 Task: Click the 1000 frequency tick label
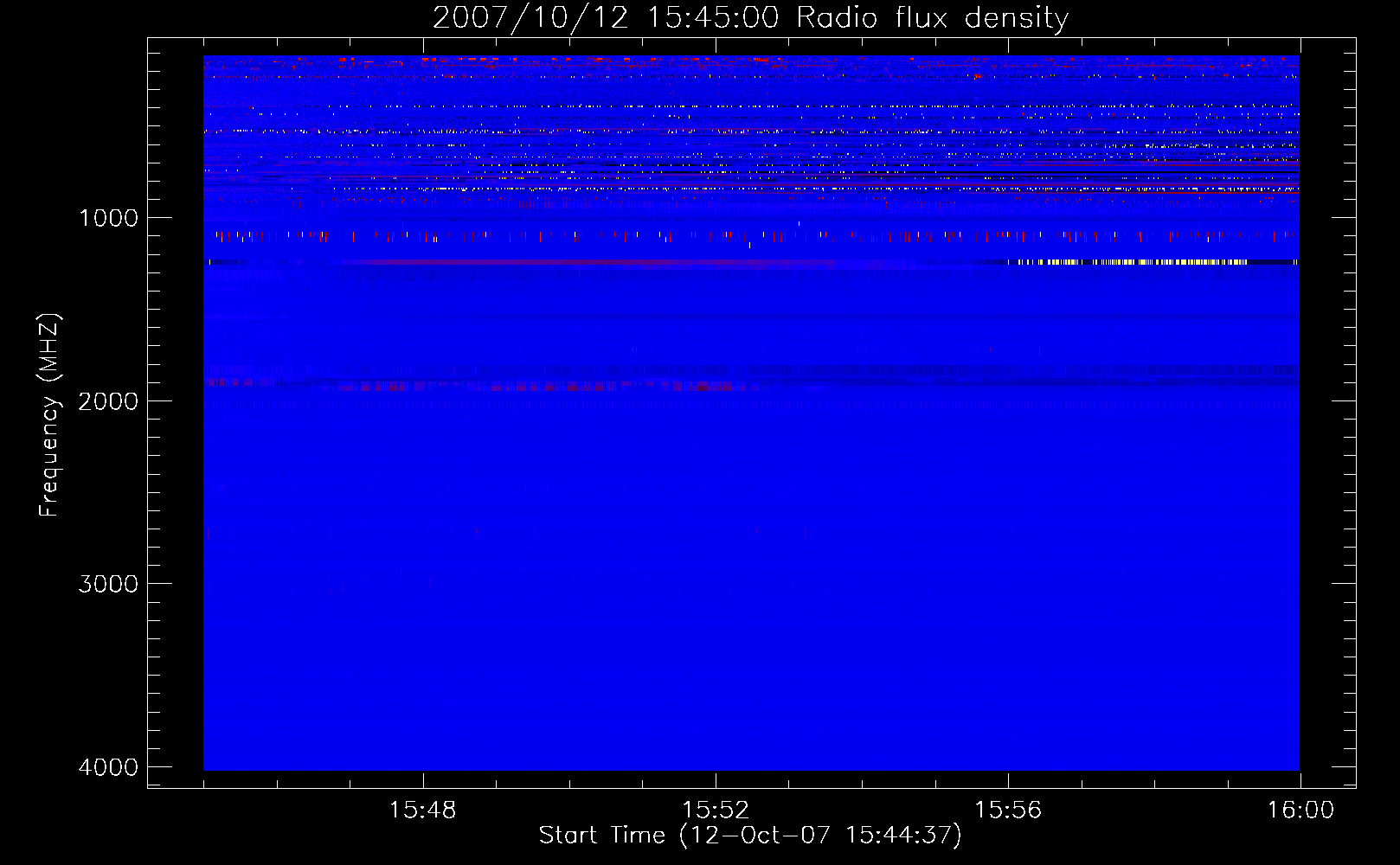tap(108, 218)
